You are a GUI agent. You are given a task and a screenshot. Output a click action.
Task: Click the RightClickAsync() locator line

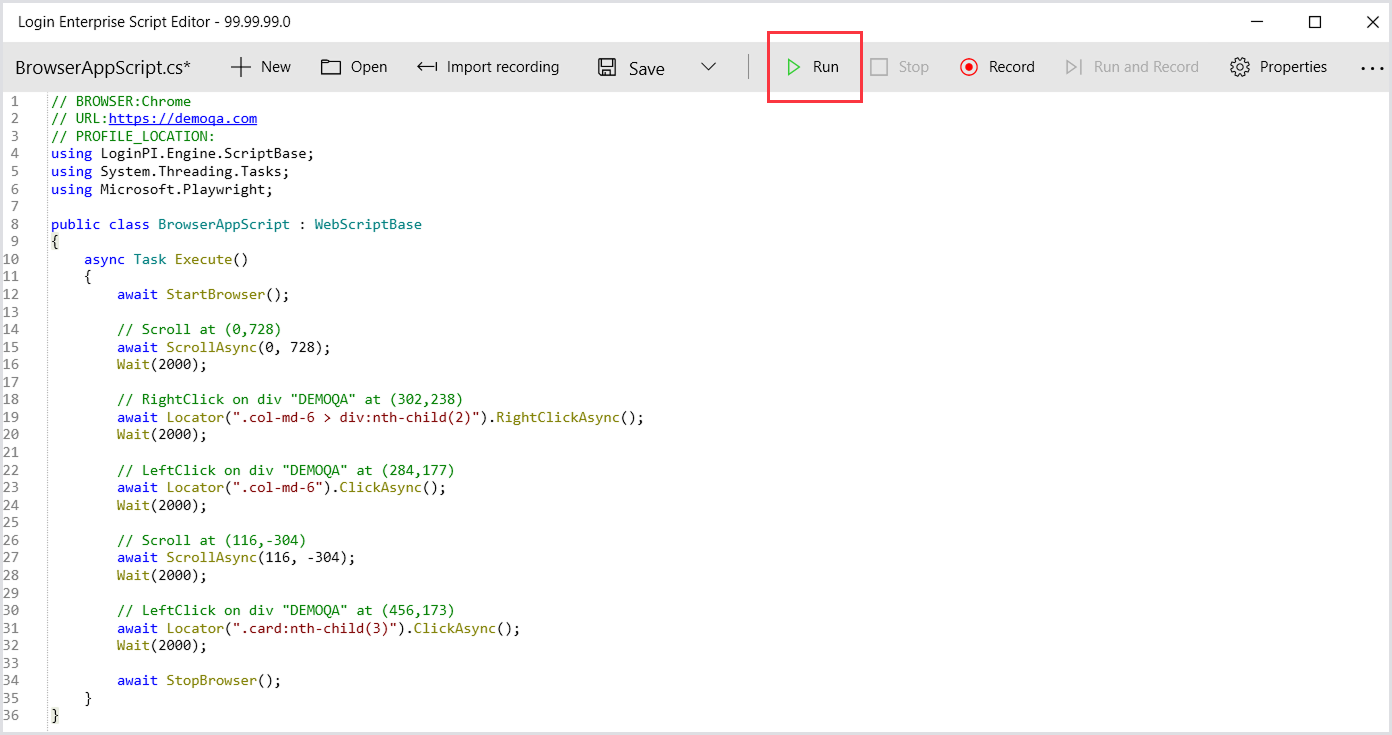(x=380, y=417)
